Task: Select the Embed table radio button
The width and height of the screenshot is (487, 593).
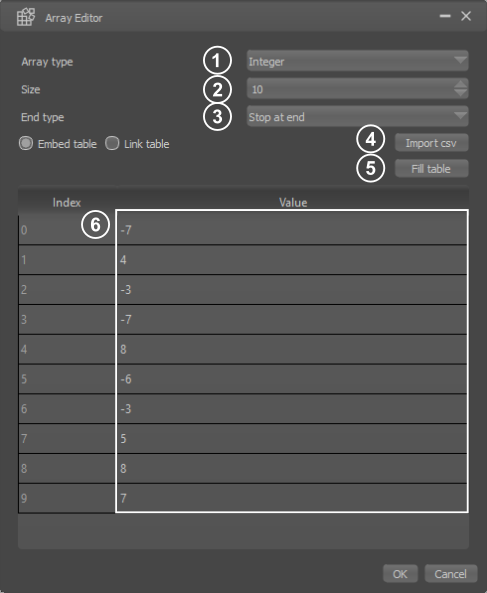Action: point(26,143)
